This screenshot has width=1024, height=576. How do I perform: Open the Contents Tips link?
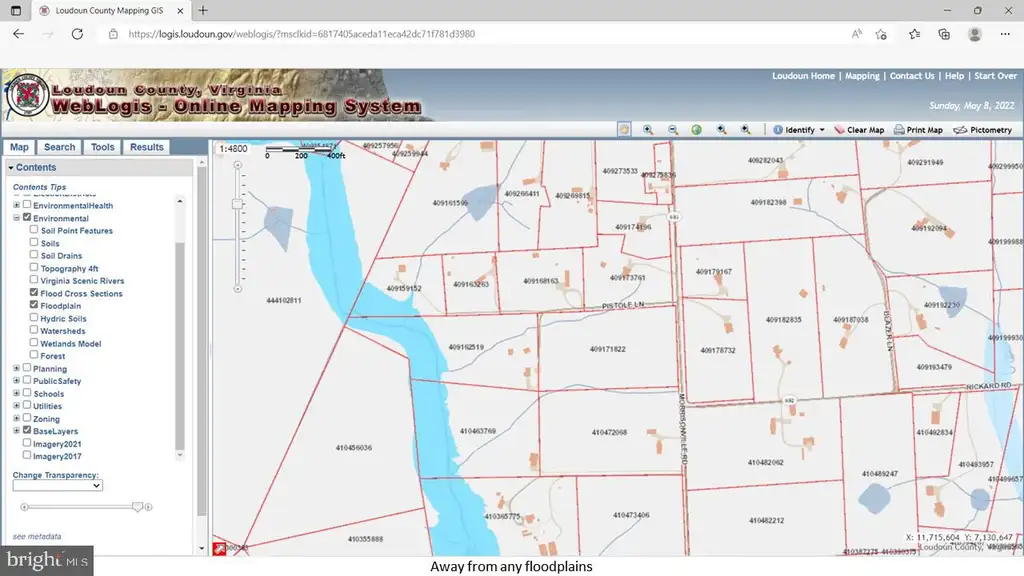pyautogui.click(x=39, y=187)
